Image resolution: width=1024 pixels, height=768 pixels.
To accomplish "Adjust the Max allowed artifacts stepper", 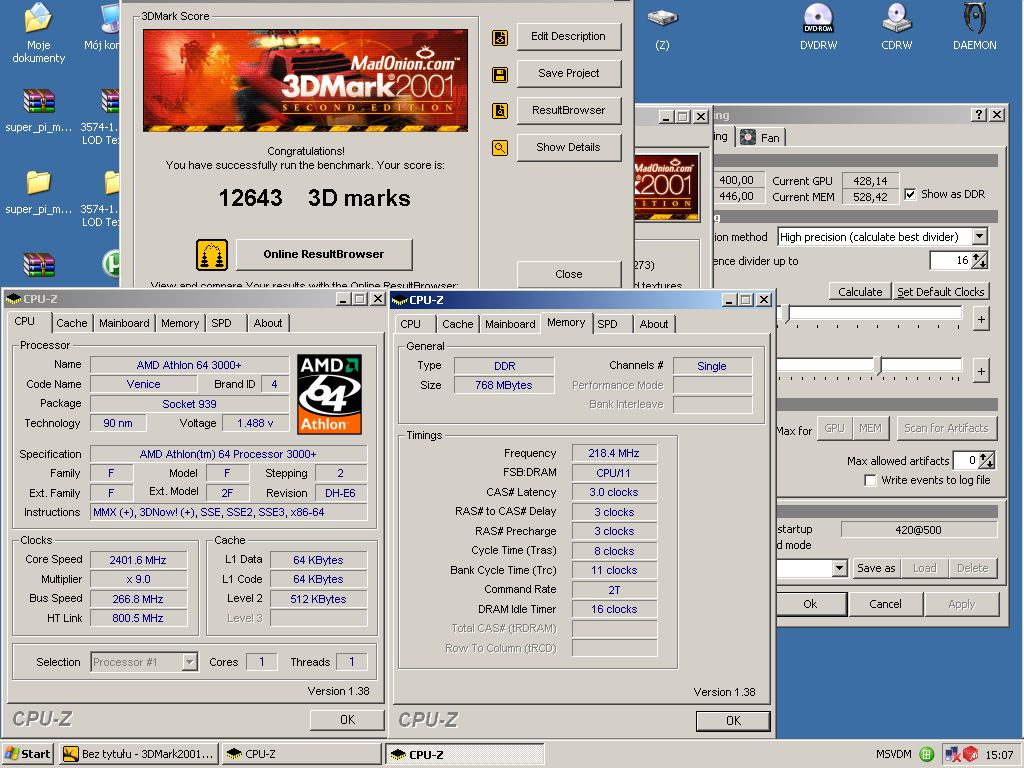I will [x=986, y=460].
